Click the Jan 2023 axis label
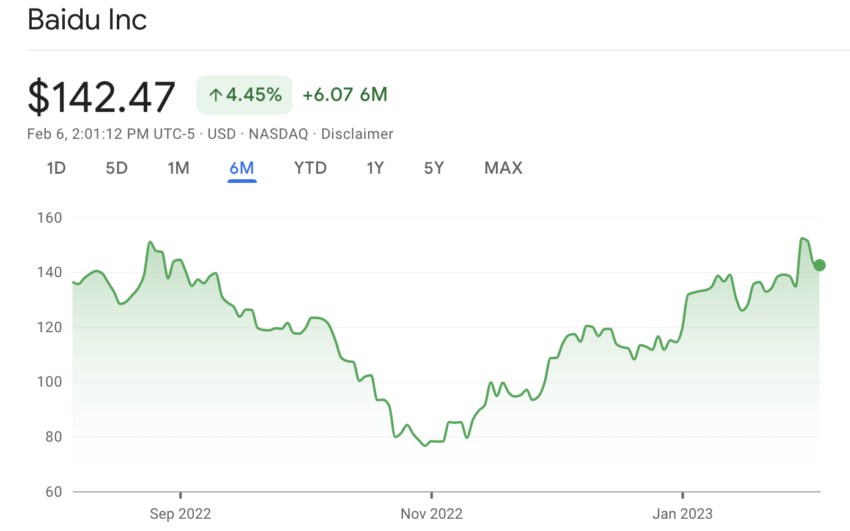Screen dimensions: 850x531 pos(682,514)
